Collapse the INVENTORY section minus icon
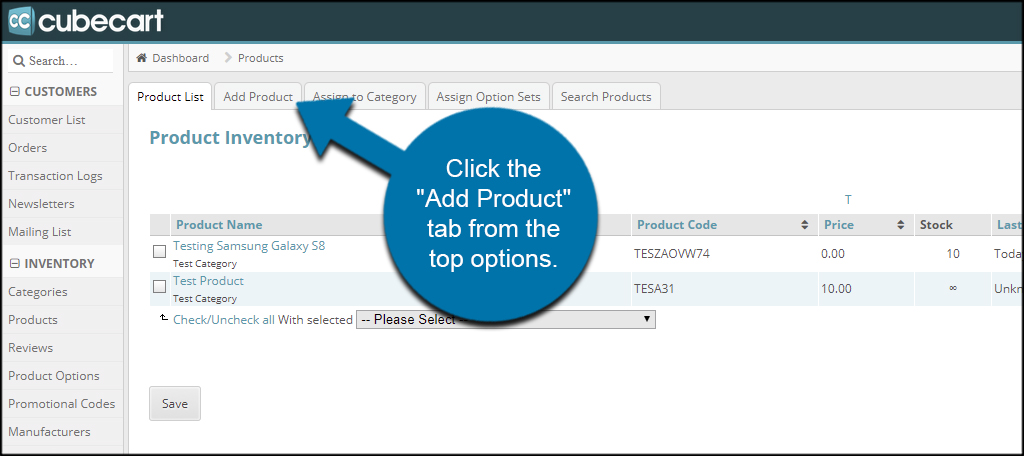The image size is (1024, 456). pos(15,263)
